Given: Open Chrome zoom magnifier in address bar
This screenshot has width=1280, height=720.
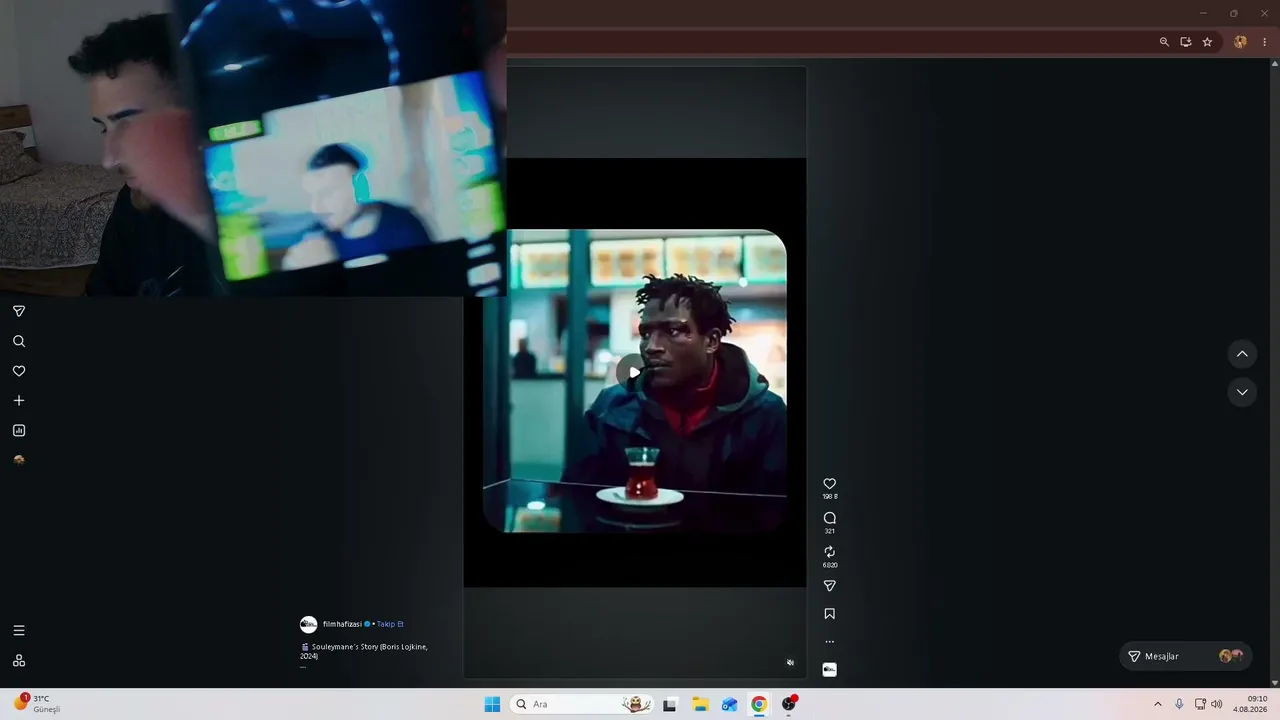Looking at the screenshot, I should [1164, 42].
